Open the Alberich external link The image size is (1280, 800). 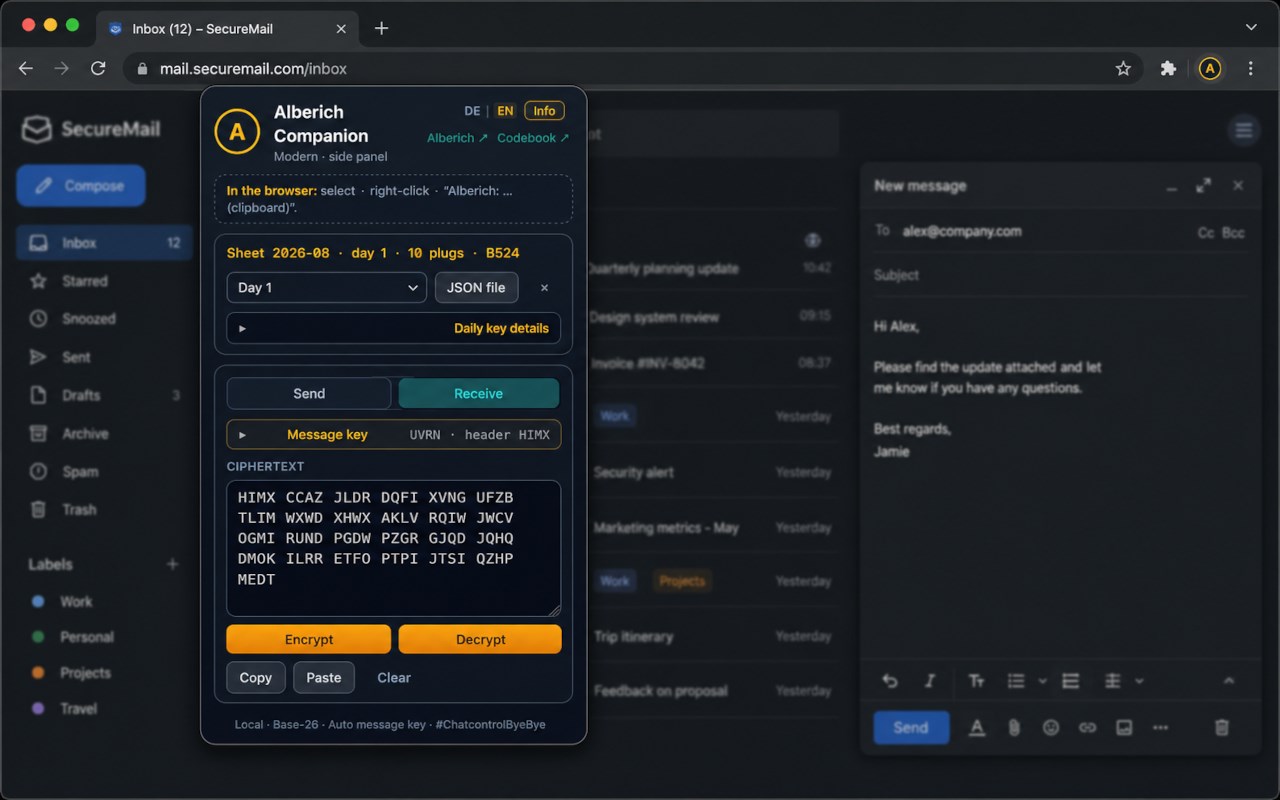(458, 138)
